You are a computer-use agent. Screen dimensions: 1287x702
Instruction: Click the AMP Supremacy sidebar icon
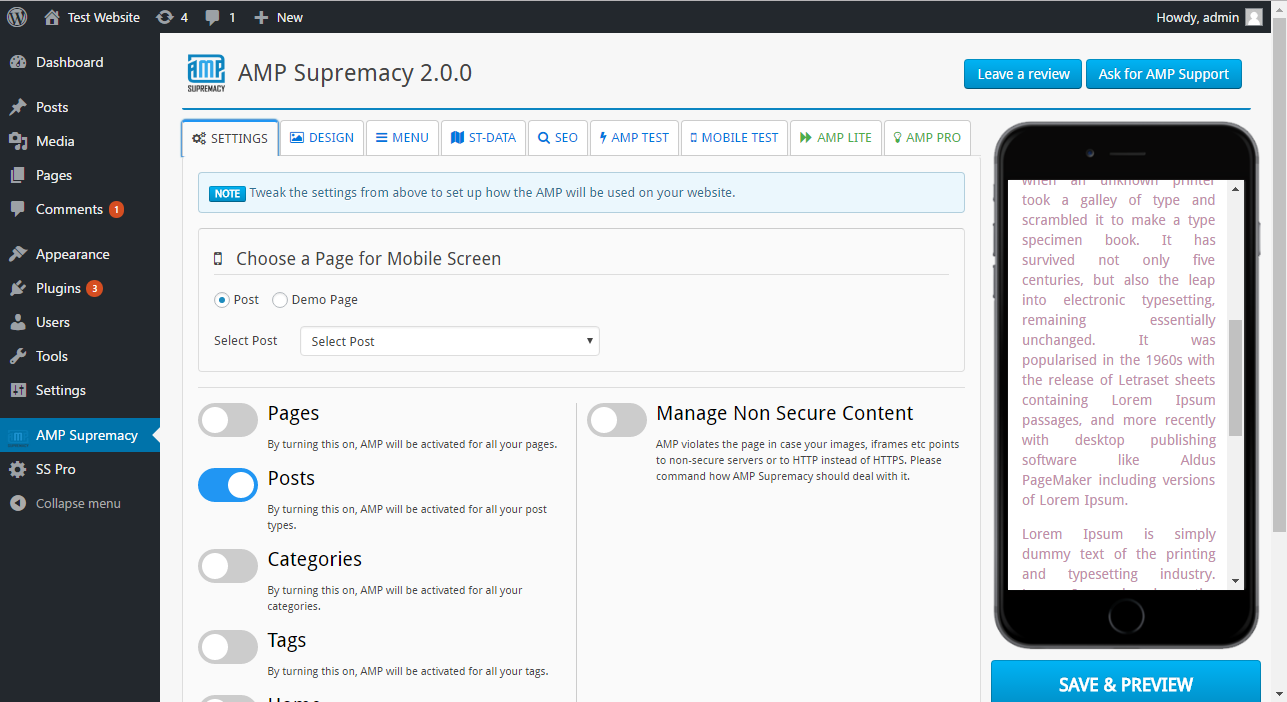click(18, 436)
